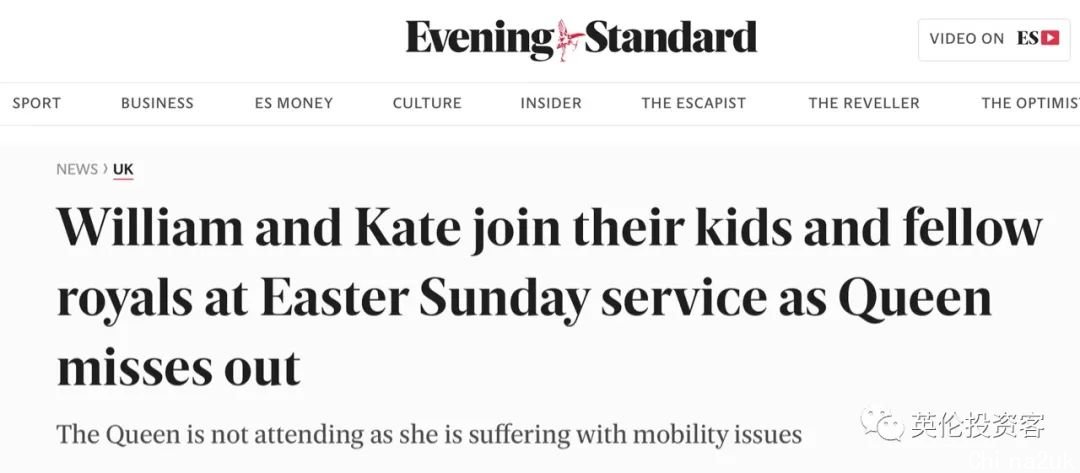The width and height of the screenshot is (1080, 473).
Task: Open the VIDEO ON ES button
Action: [x=994, y=39]
